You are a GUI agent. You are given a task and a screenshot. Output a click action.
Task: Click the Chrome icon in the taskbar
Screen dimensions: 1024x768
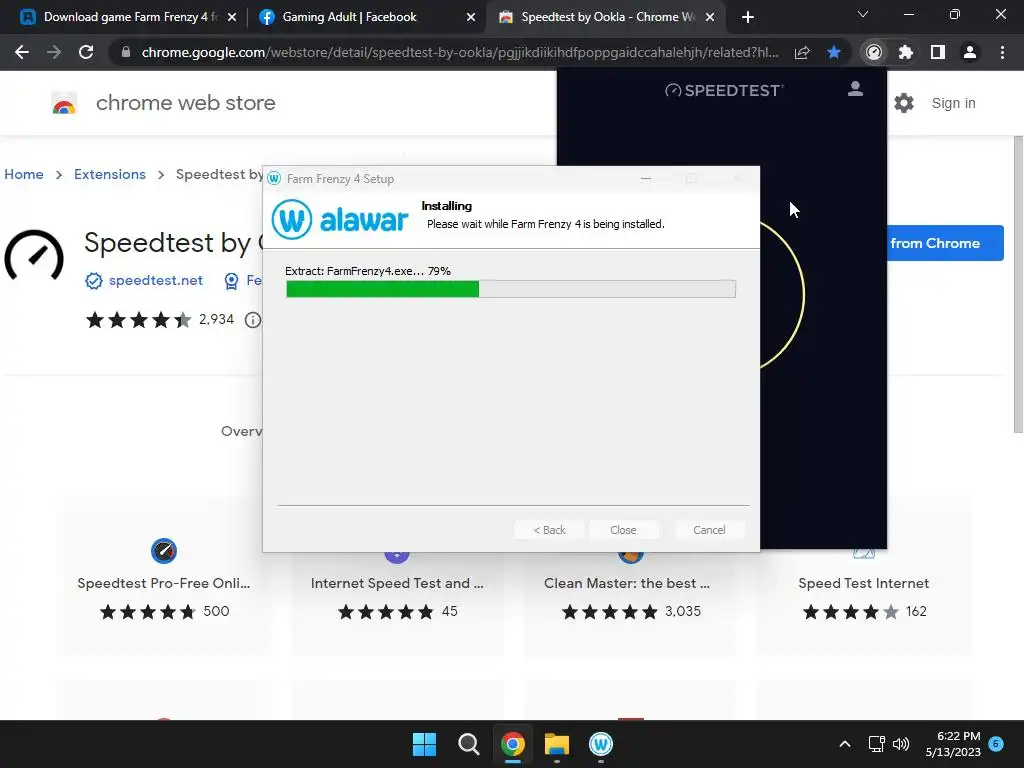tap(513, 744)
